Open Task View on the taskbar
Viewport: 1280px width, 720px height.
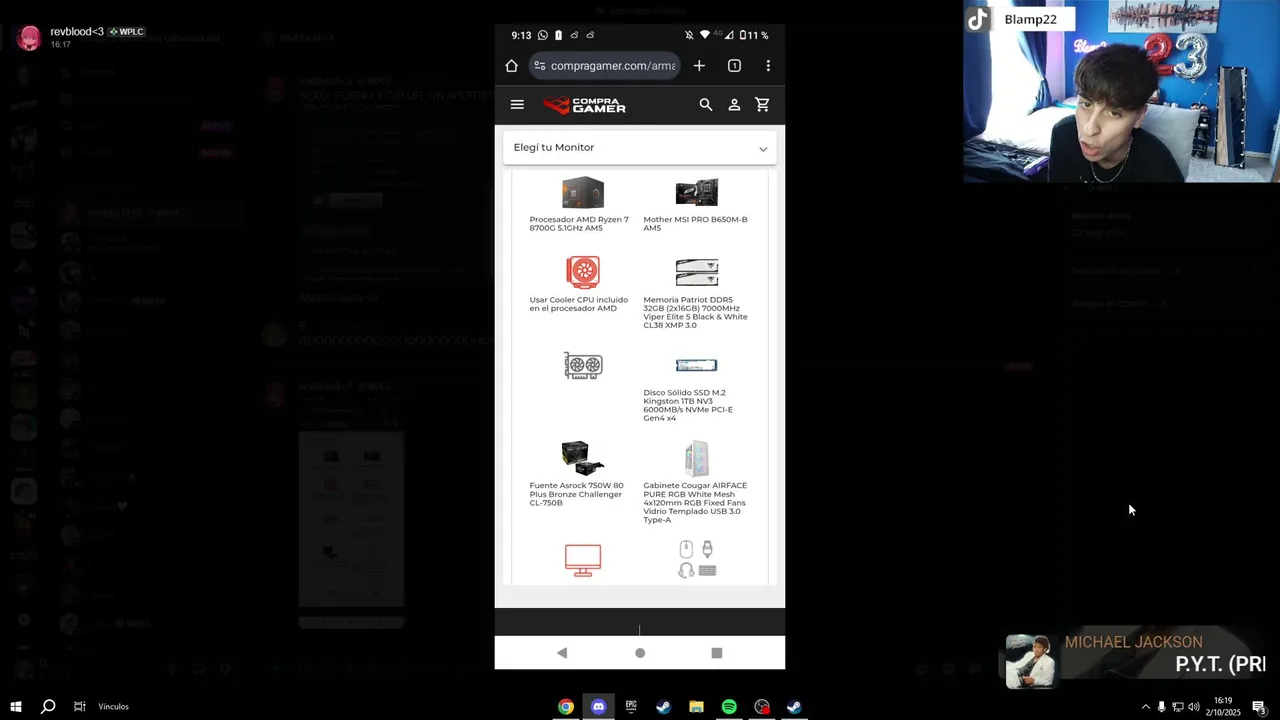click(80, 707)
